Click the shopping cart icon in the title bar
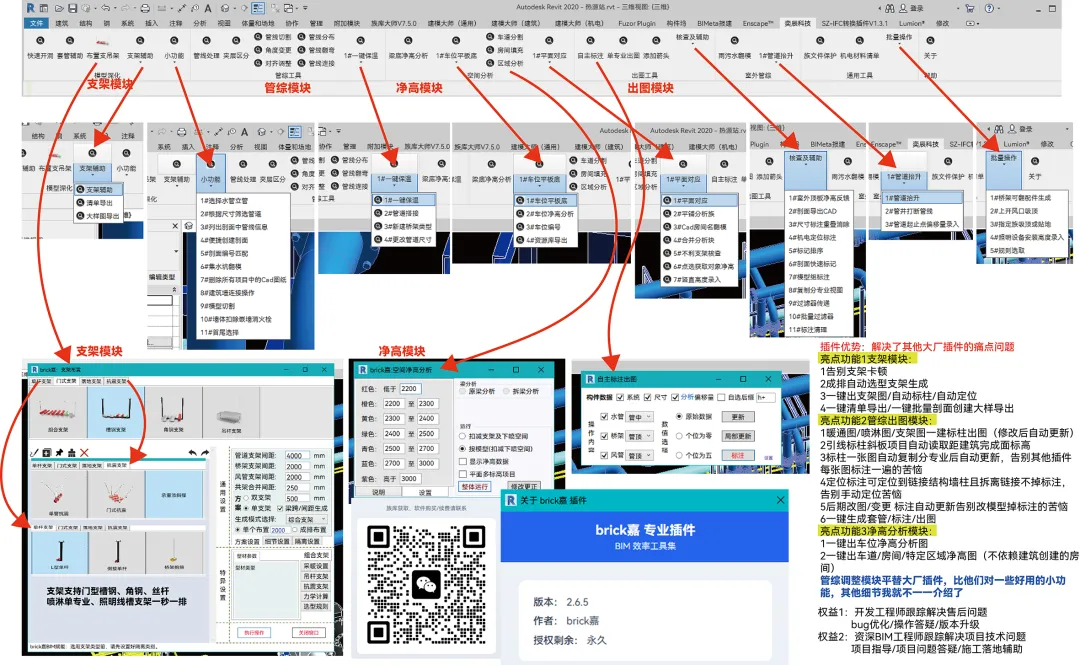 (970, 8)
